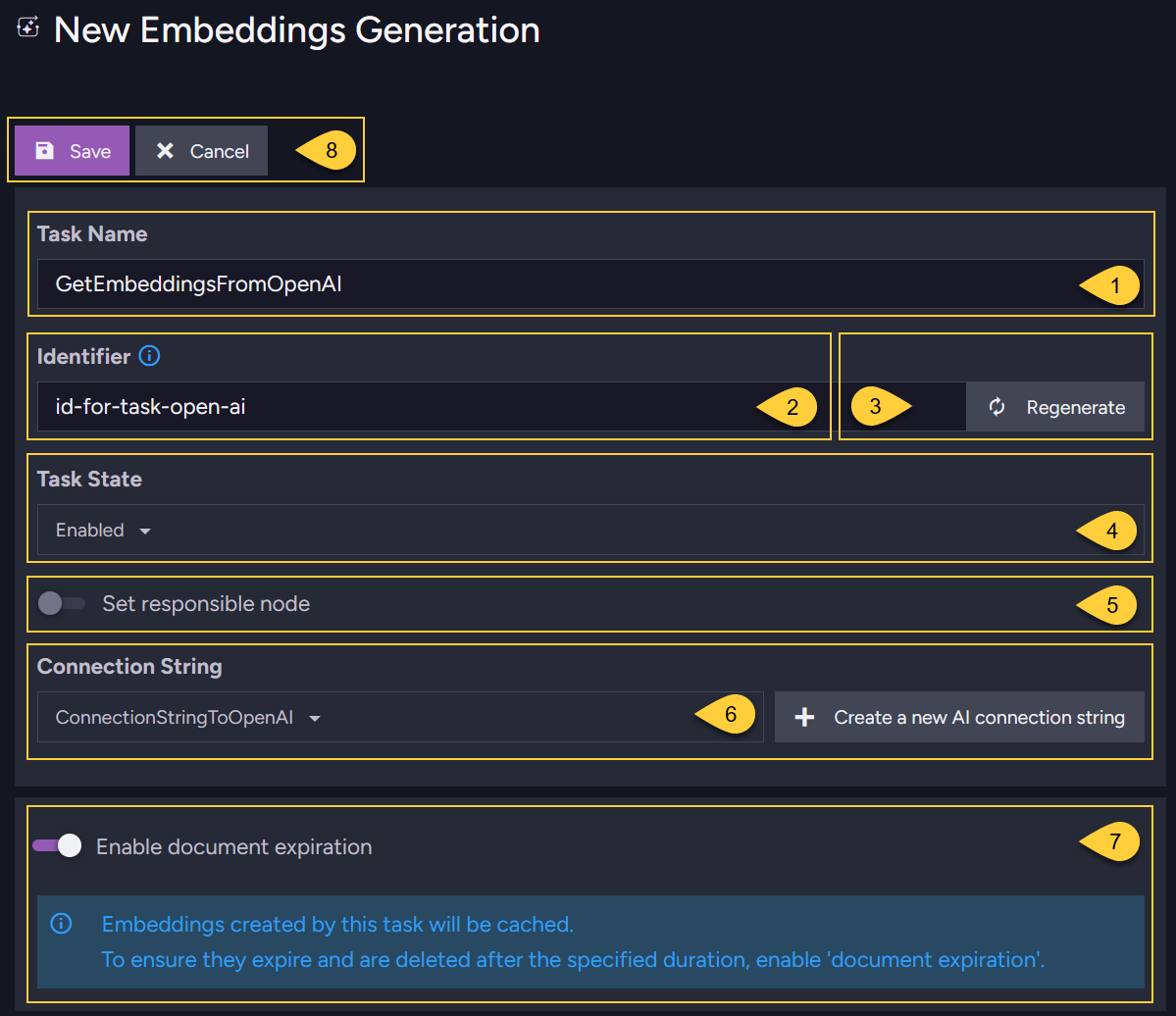Click the Cancel button

click(202, 151)
